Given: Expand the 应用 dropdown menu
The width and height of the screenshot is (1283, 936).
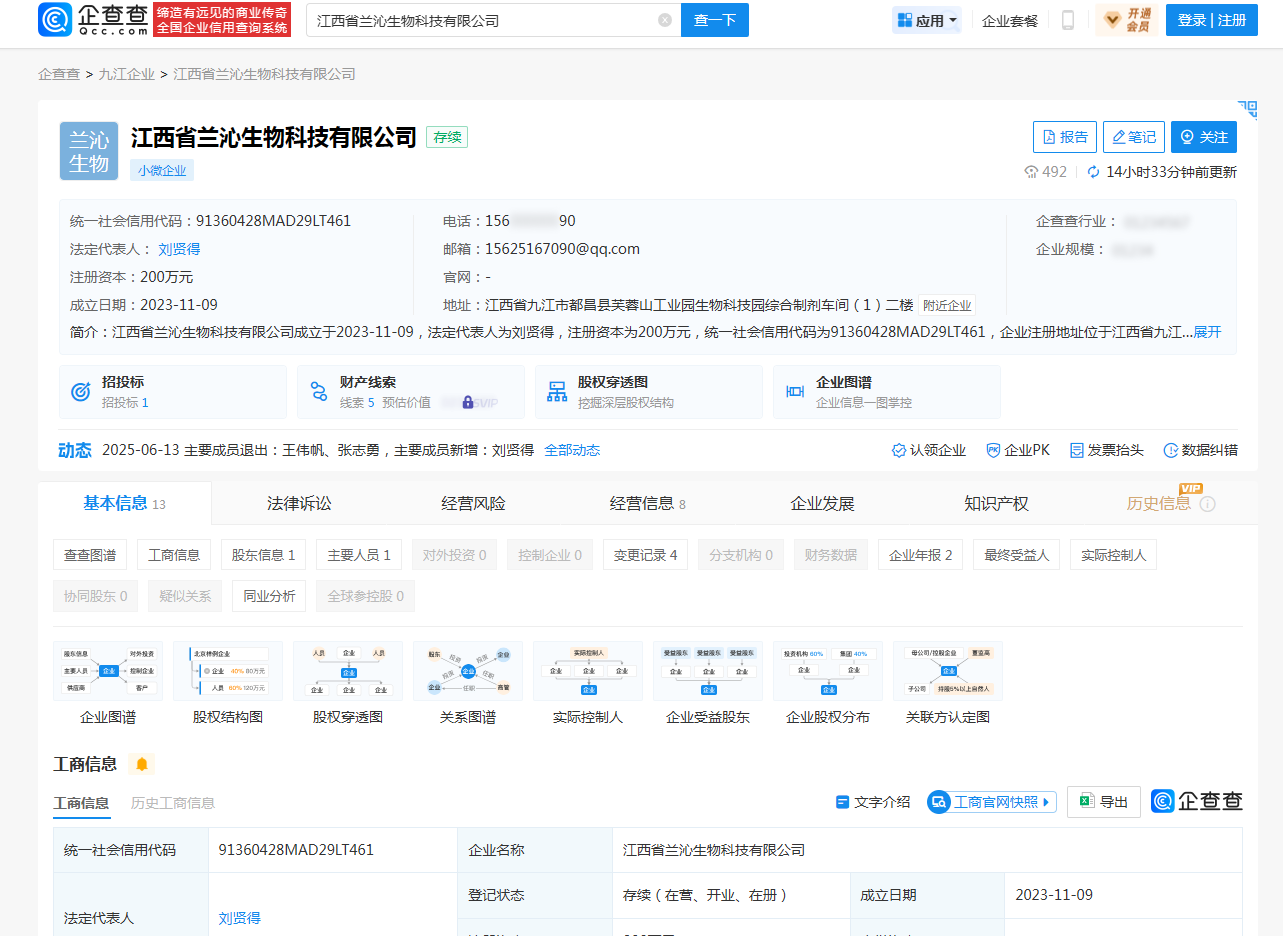Looking at the screenshot, I should click(927, 20).
